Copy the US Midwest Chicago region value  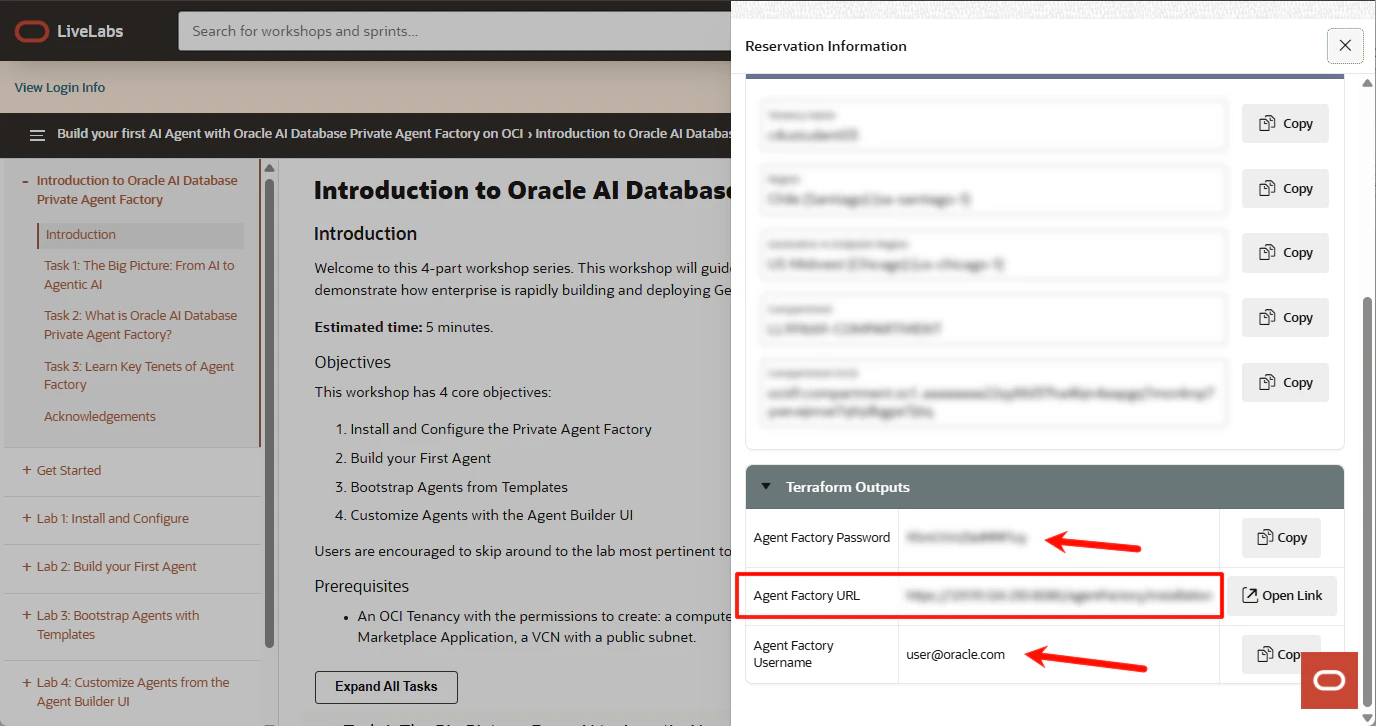tap(1285, 253)
